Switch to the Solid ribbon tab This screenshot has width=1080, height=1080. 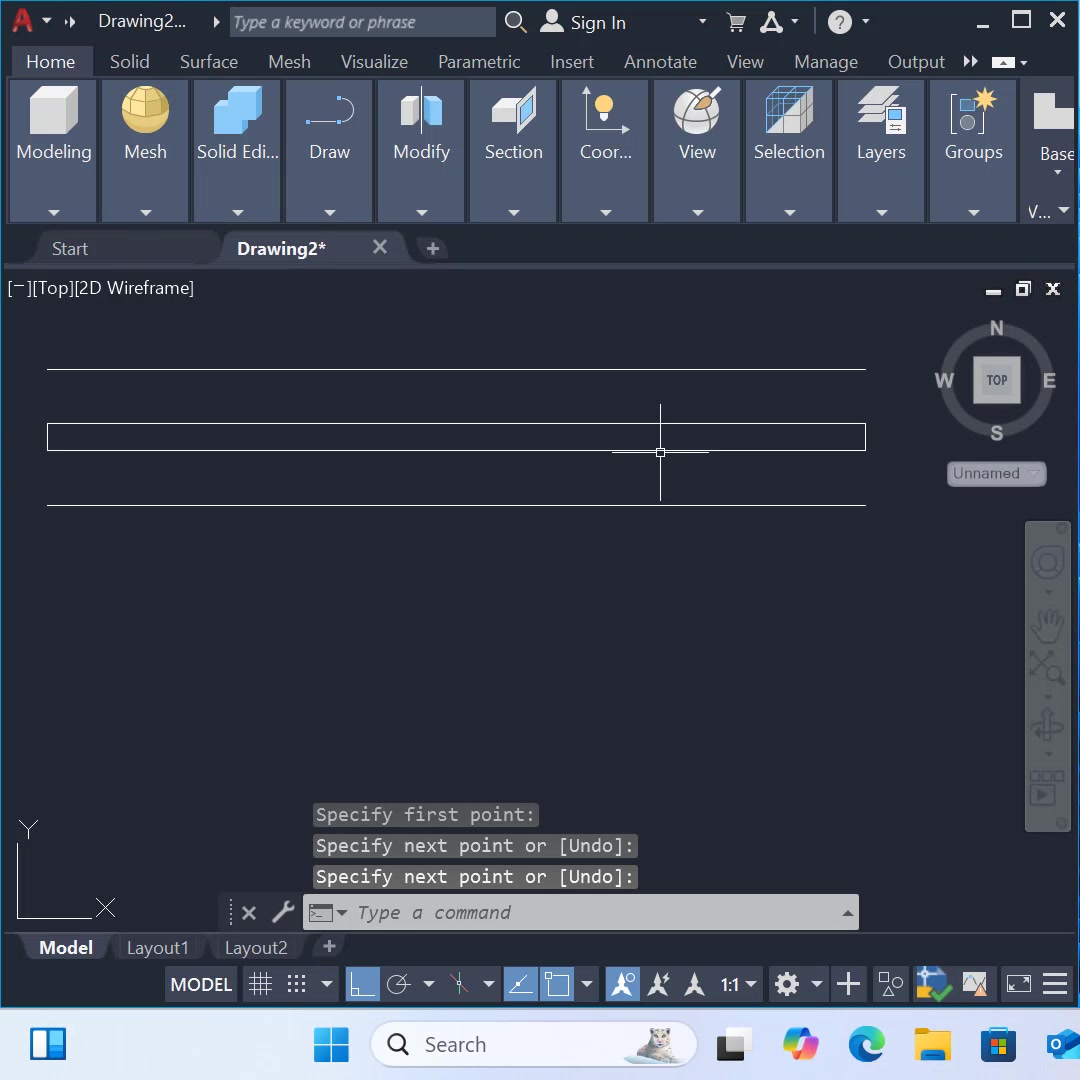click(x=129, y=62)
